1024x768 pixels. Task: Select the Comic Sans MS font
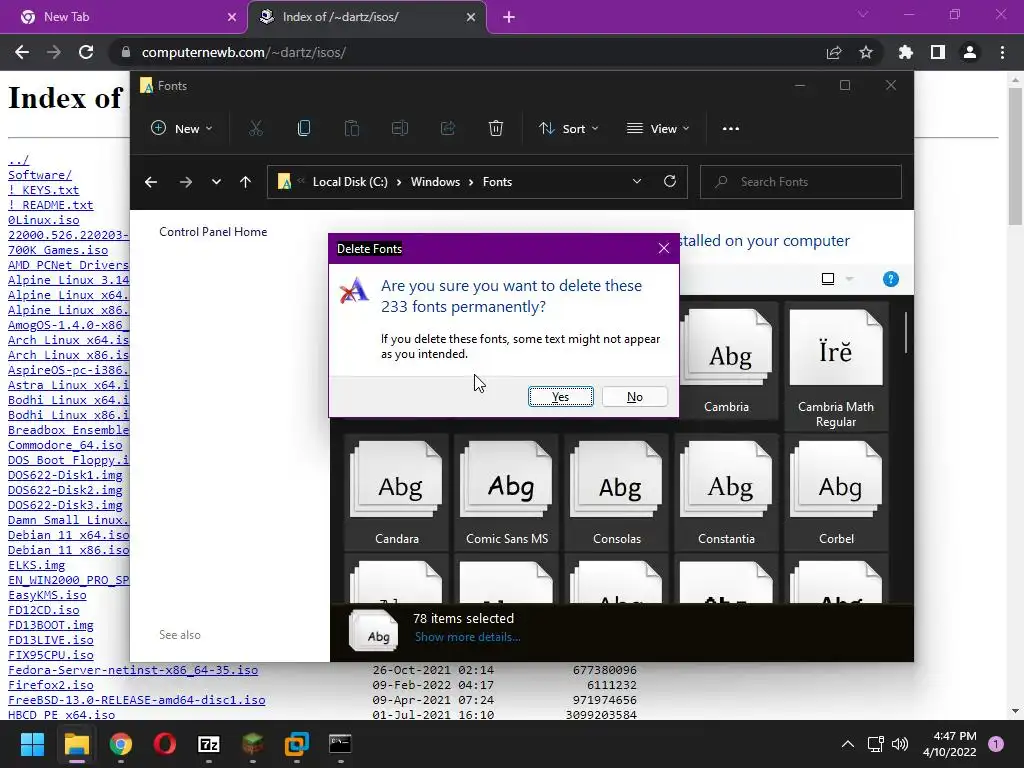pos(507,492)
